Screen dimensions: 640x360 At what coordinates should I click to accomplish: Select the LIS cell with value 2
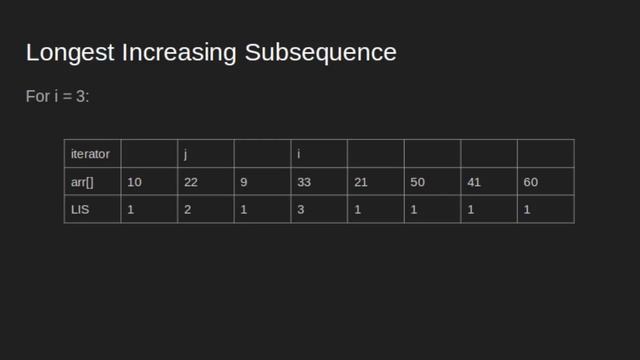206,209
